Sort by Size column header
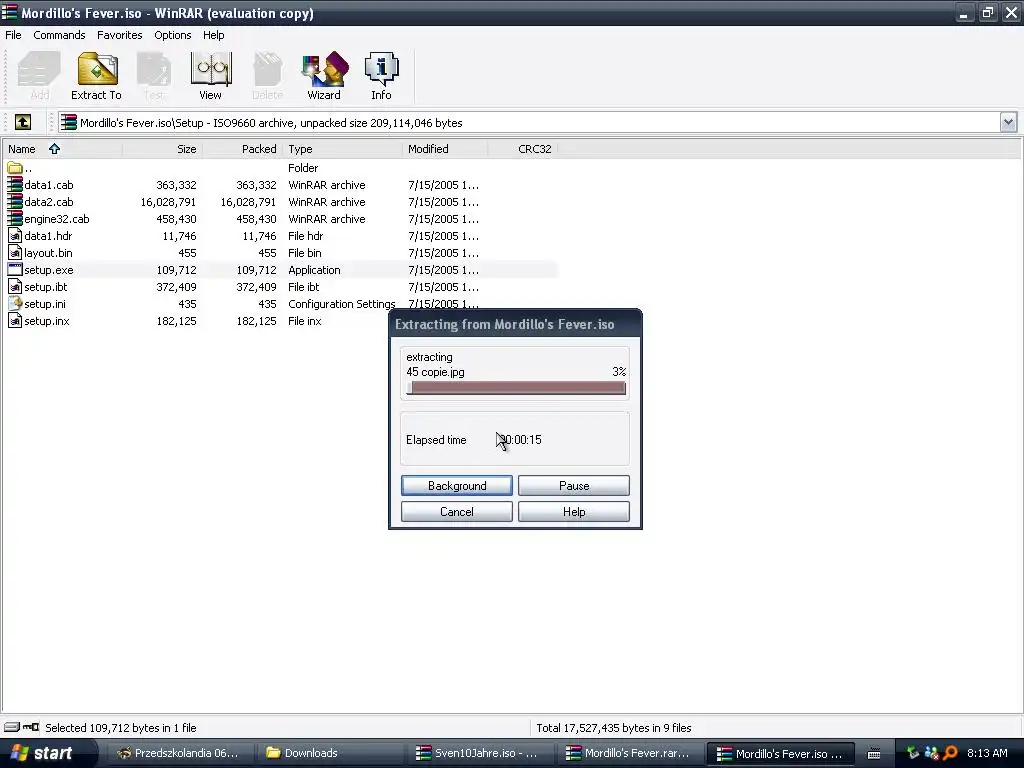The height and width of the screenshot is (768, 1024). point(163,149)
